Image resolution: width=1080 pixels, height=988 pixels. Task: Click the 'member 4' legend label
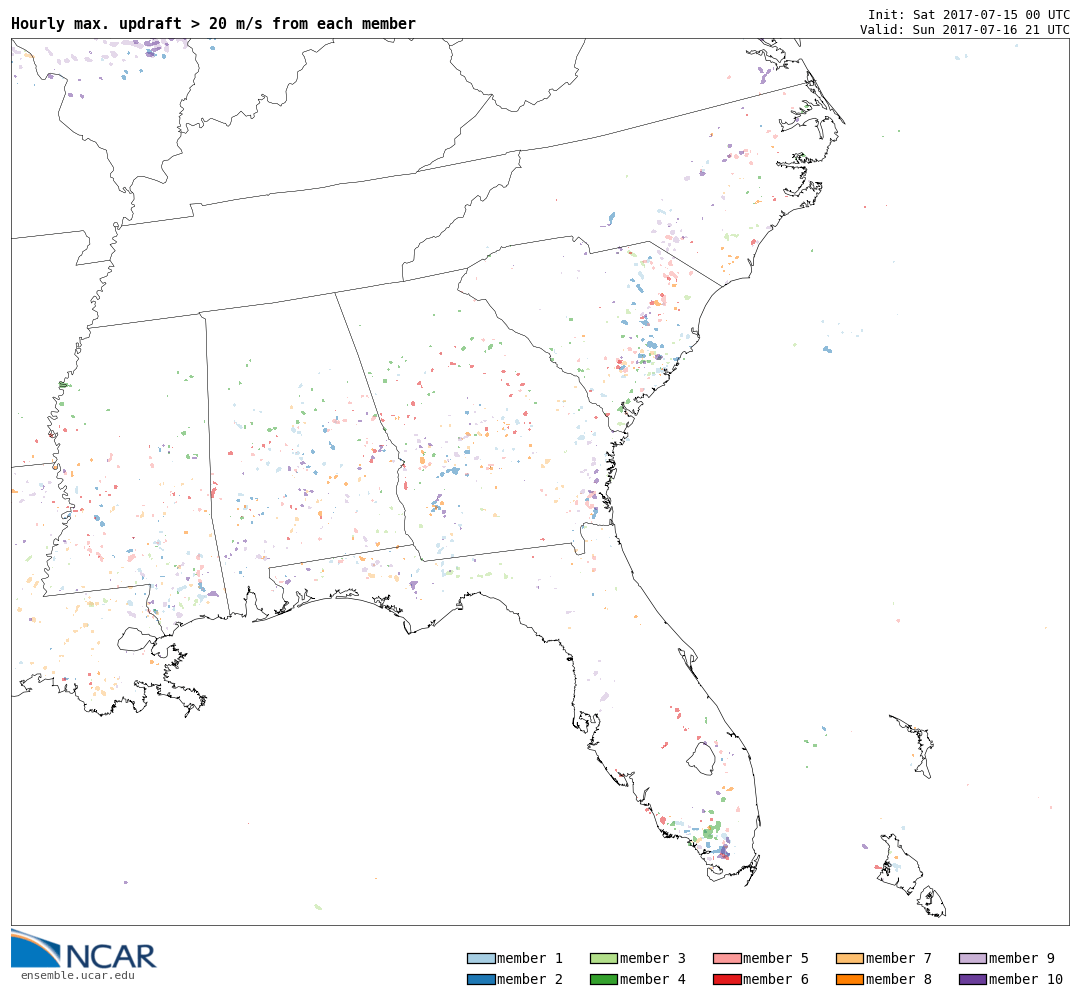(653, 979)
